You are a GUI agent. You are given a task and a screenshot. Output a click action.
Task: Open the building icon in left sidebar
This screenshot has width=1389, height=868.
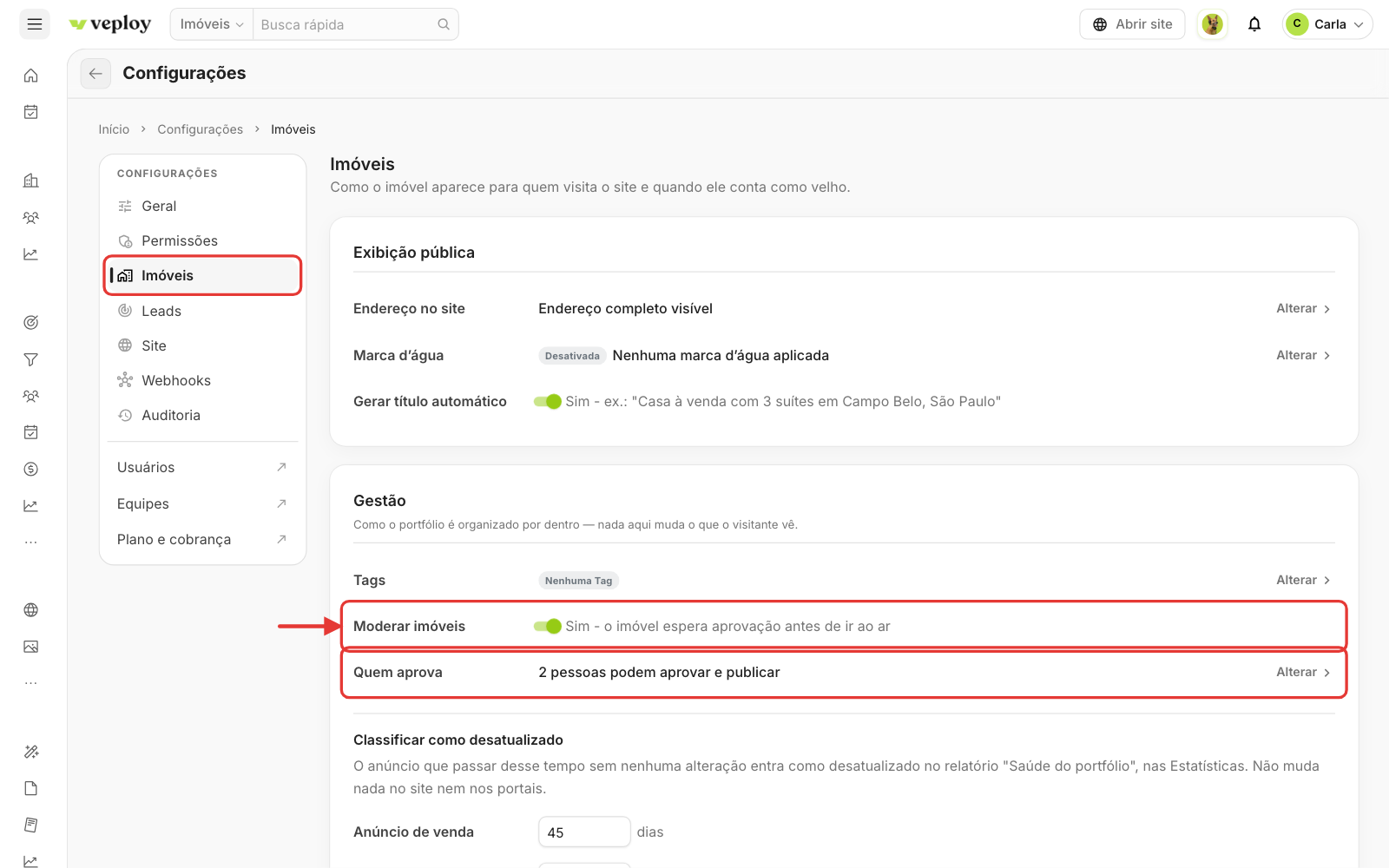tap(31, 181)
